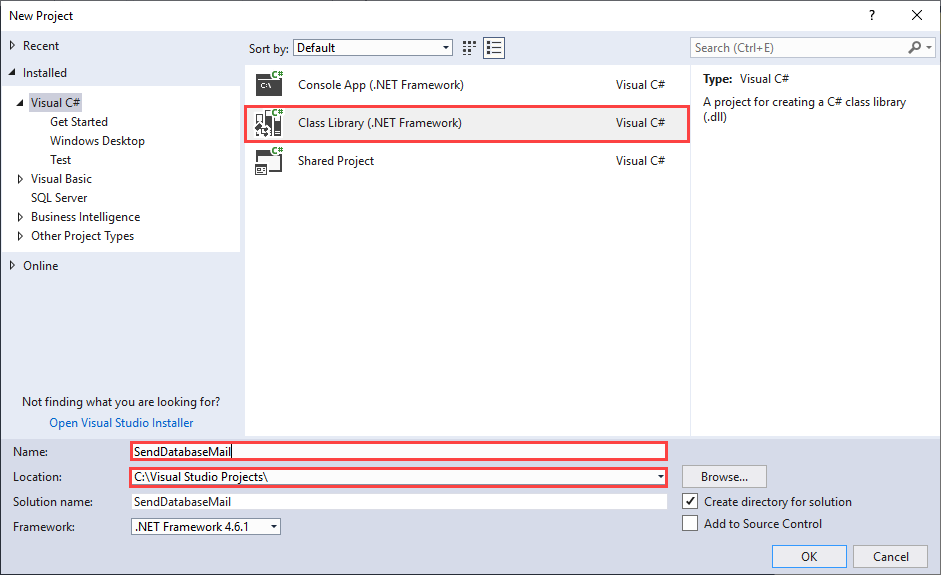This screenshot has height=575, width=941.
Task: Enable Add to Source Control checkbox
Action: tap(690, 524)
